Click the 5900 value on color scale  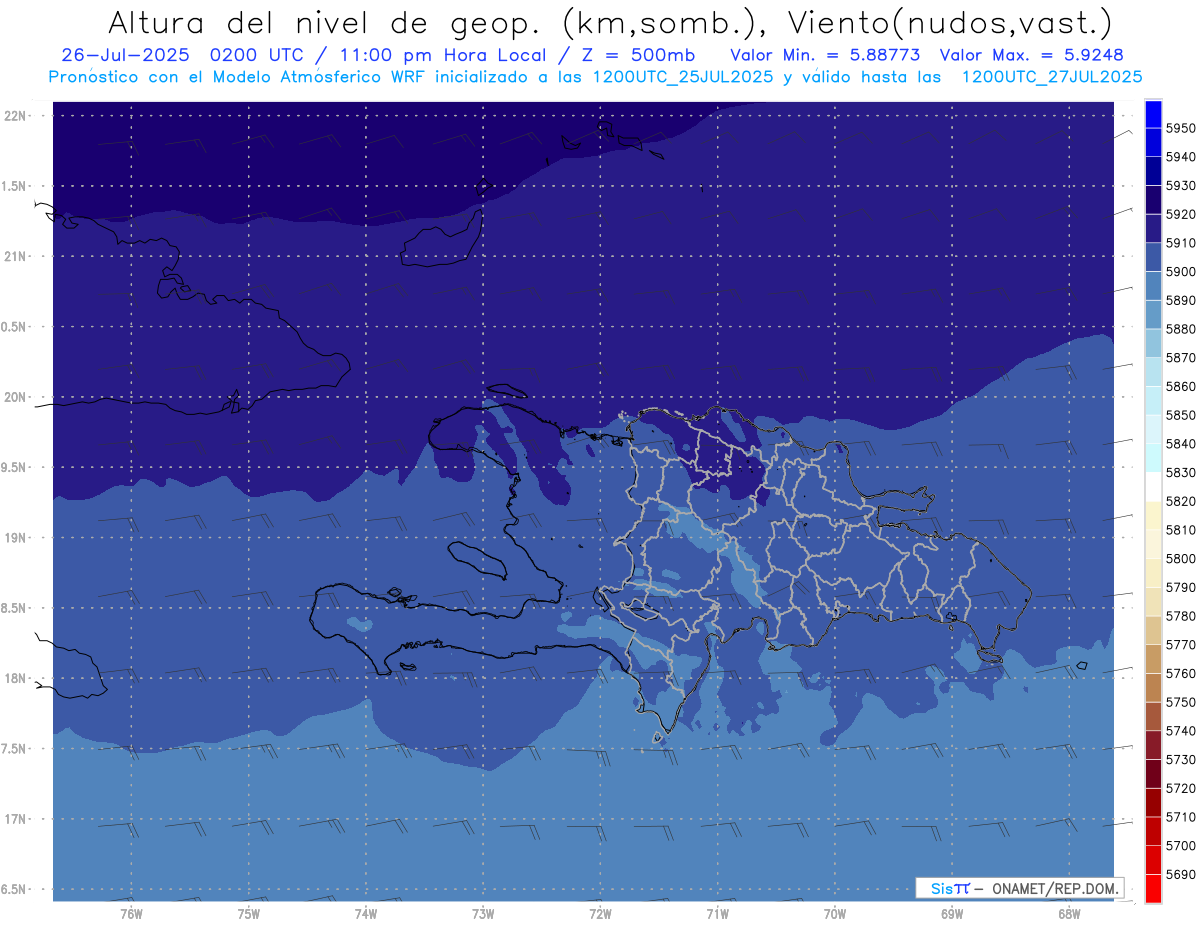pyautogui.click(x=1180, y=271)
